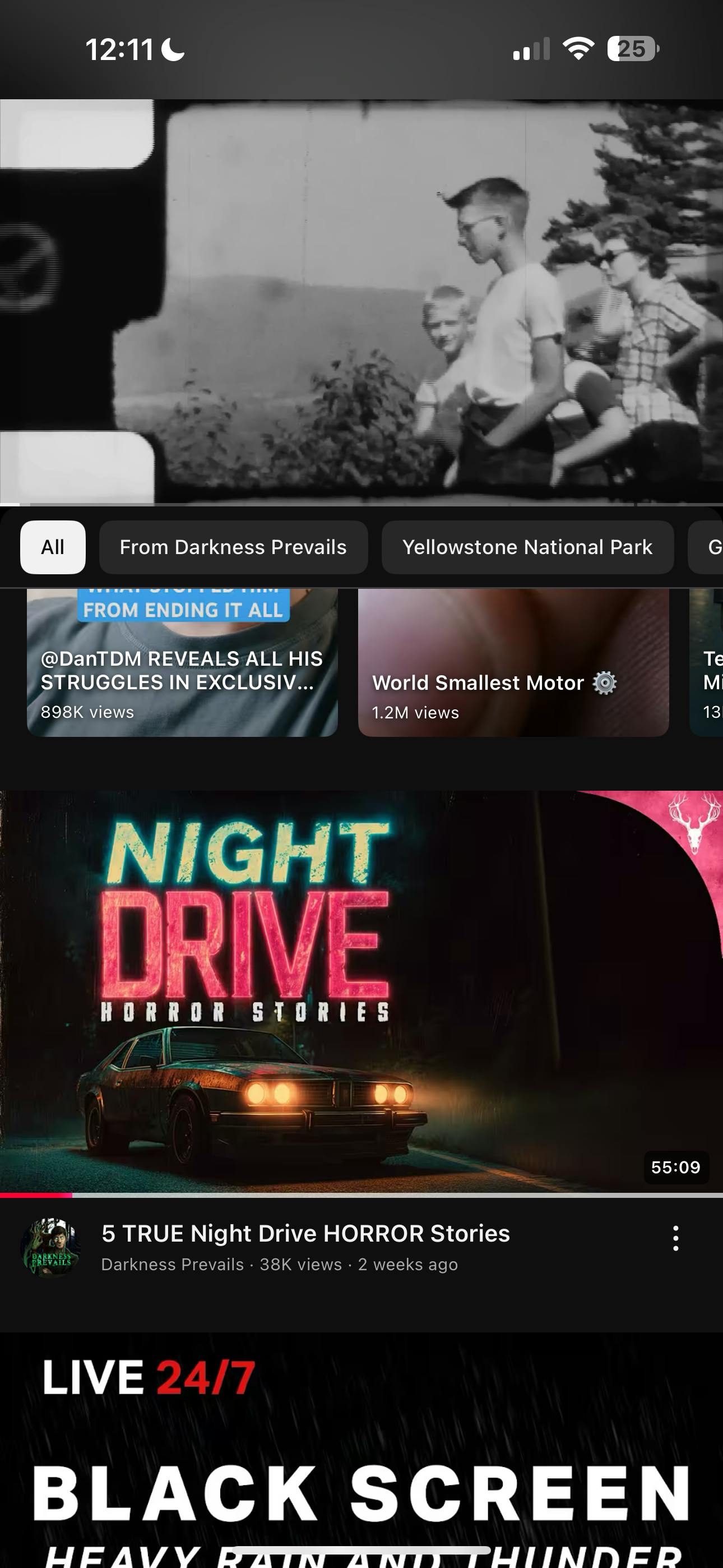Tap the 12:11 clock in status bar
723x1568 pixels.
(119, 49)
